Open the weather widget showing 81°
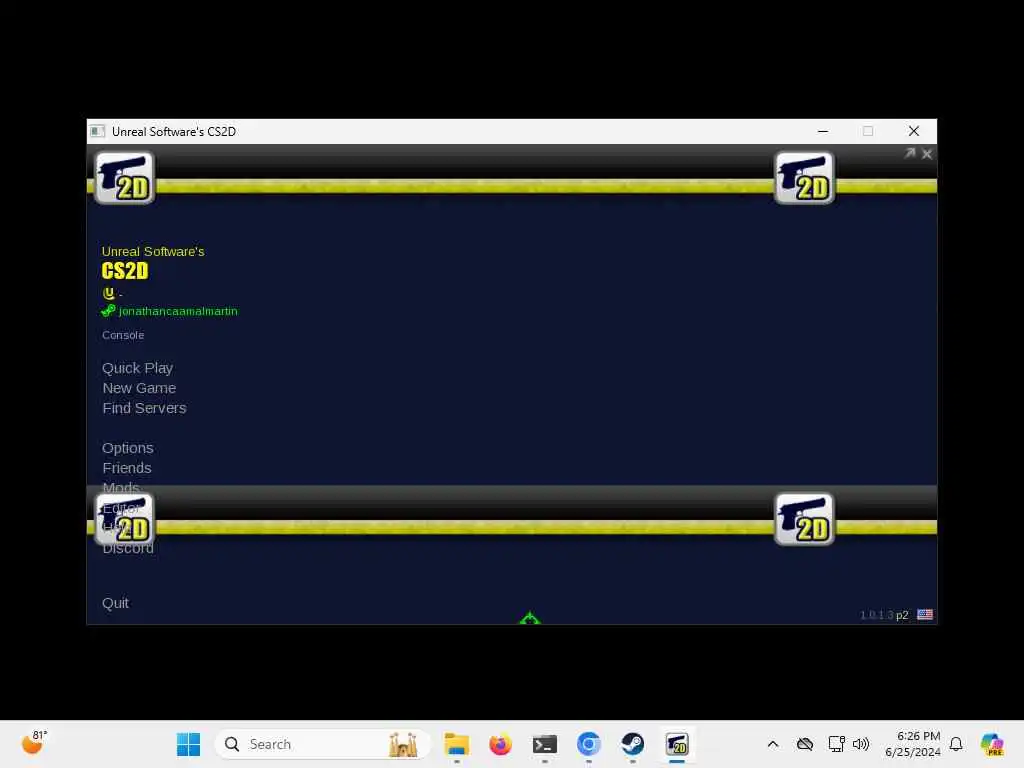The image size is (1024, 768). pyautogui.click(x=34, y=743)
